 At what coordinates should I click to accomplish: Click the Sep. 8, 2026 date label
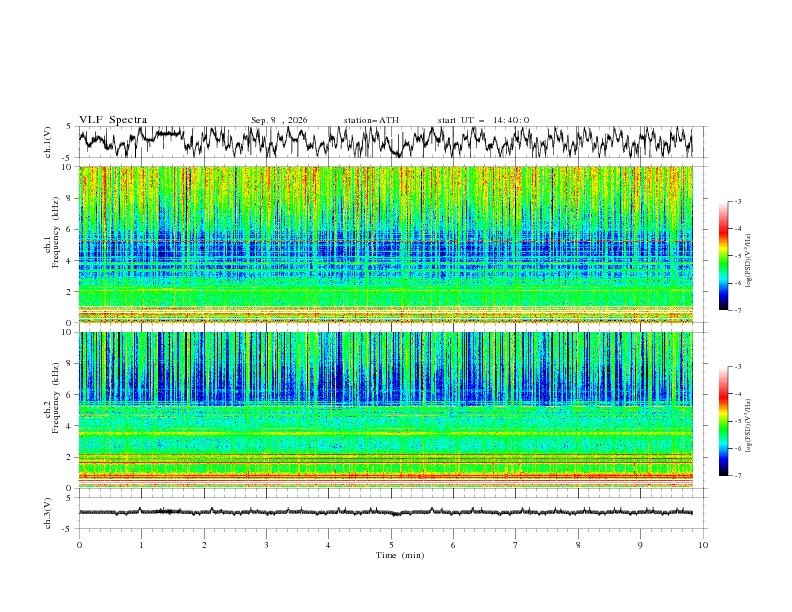pyautogui.click(x=279, y=120)
